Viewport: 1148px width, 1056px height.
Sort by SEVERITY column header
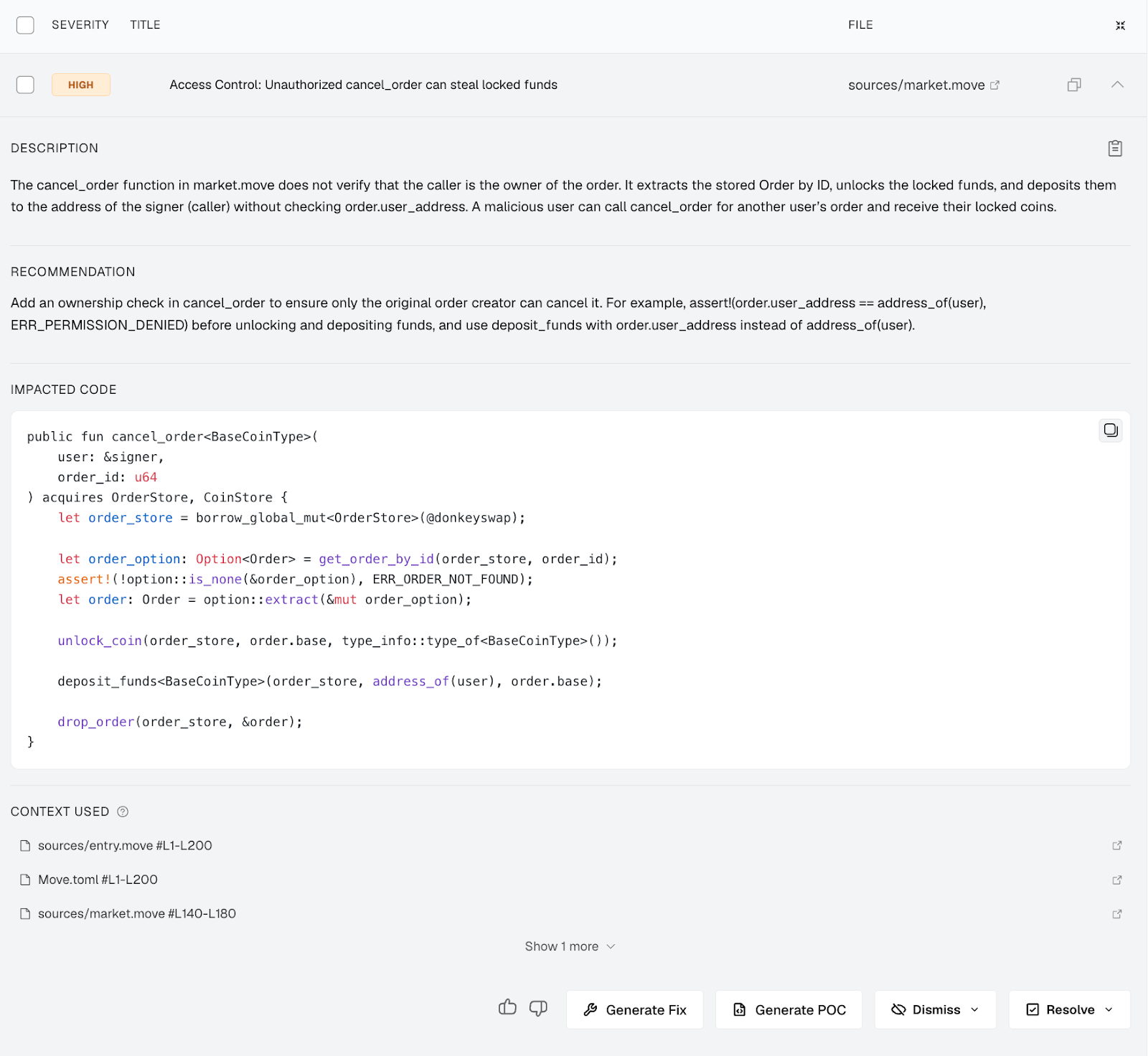[x=80, y=25]
